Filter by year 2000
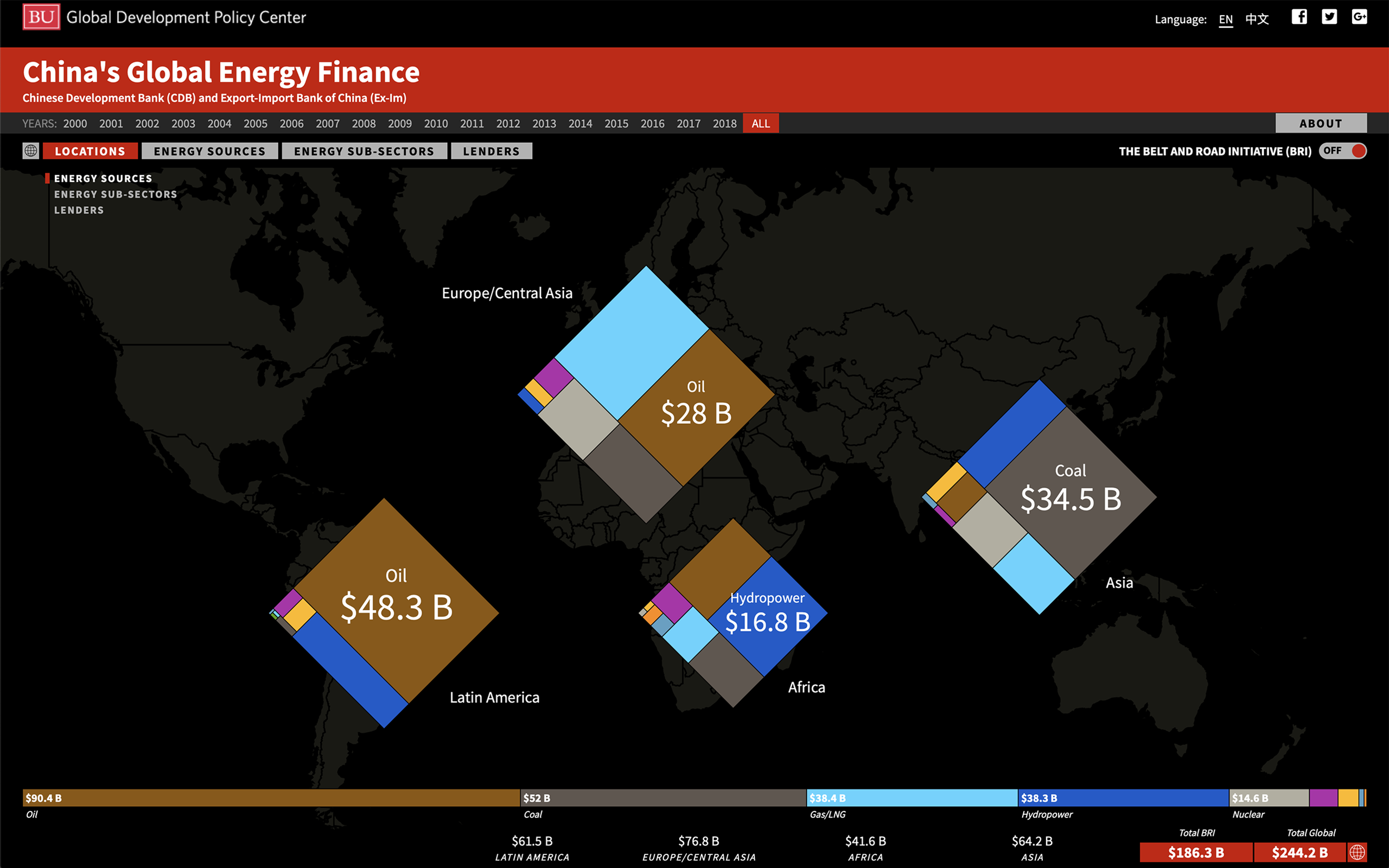 point(75,124)
